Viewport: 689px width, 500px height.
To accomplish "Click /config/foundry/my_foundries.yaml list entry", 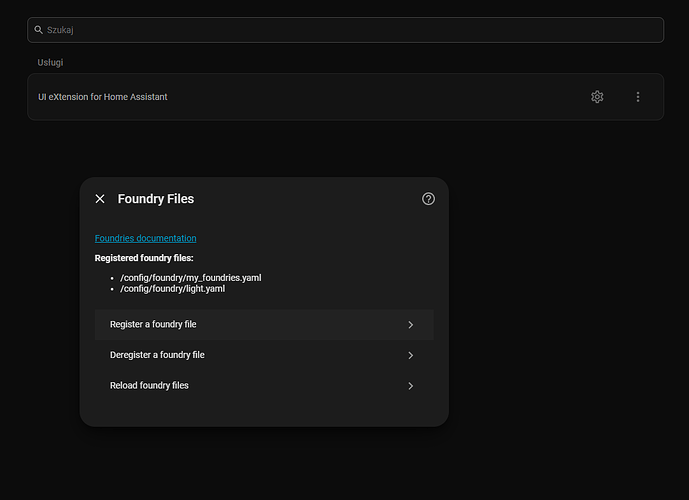I will (x=191, y=278).
